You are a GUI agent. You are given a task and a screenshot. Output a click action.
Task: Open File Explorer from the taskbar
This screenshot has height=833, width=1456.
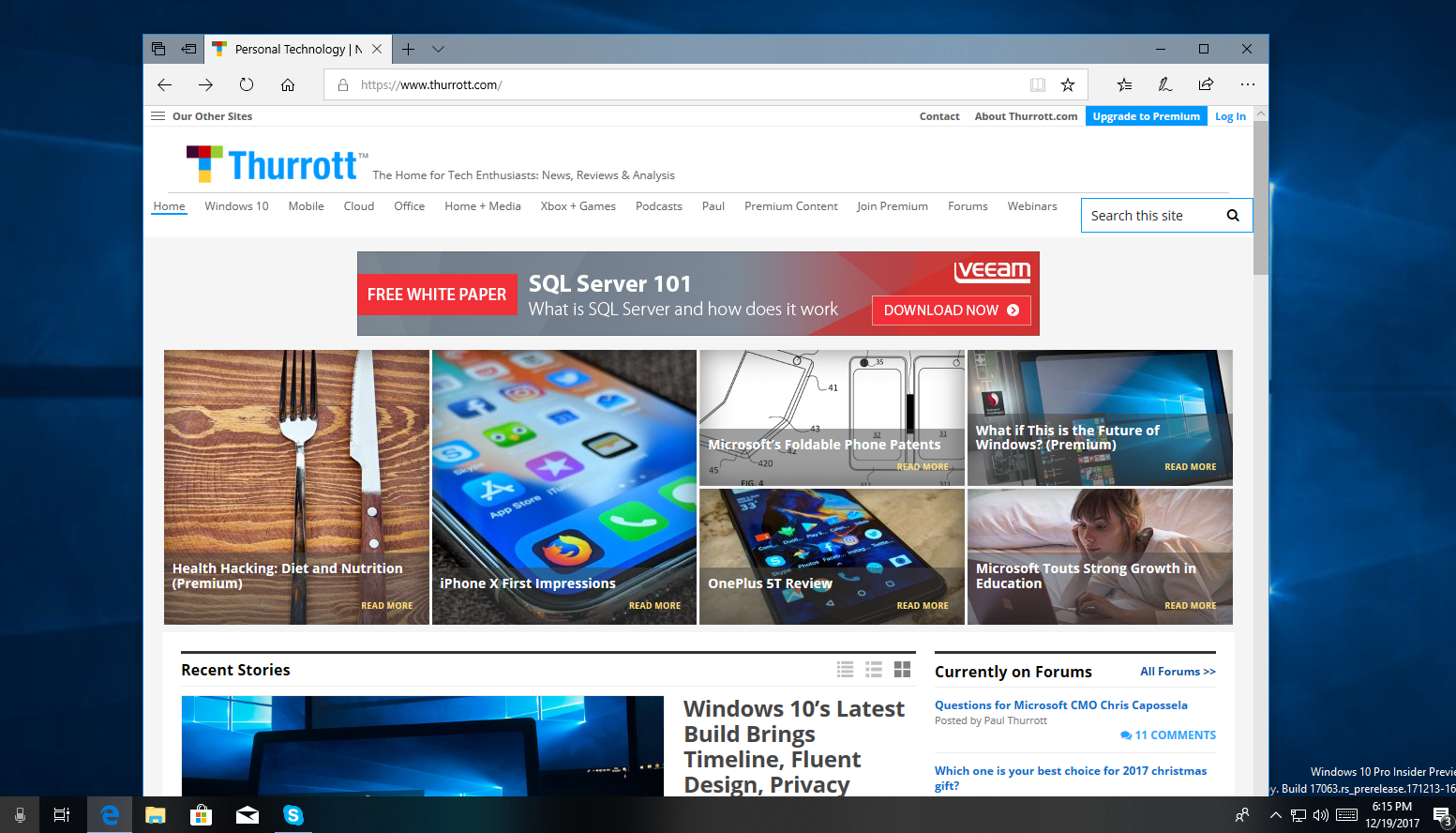tap(156, 815)
